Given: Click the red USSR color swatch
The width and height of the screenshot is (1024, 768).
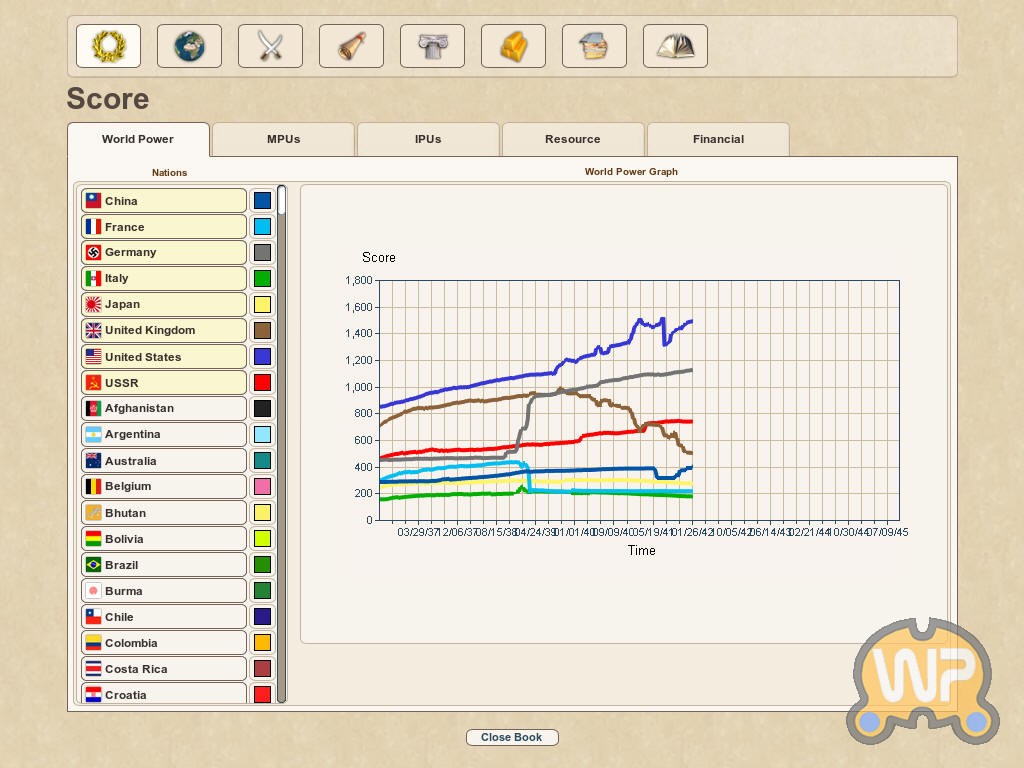Looking at the screenshot, I should click(262, 383).
